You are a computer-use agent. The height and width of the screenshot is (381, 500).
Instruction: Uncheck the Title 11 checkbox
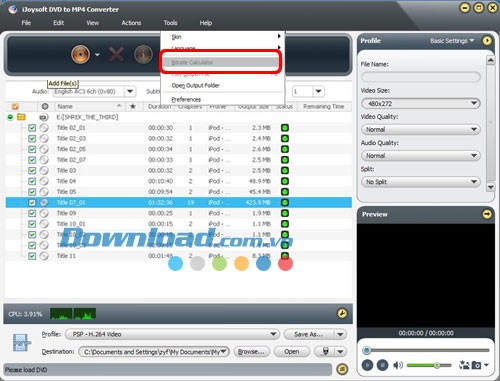[x=32, y=256]
